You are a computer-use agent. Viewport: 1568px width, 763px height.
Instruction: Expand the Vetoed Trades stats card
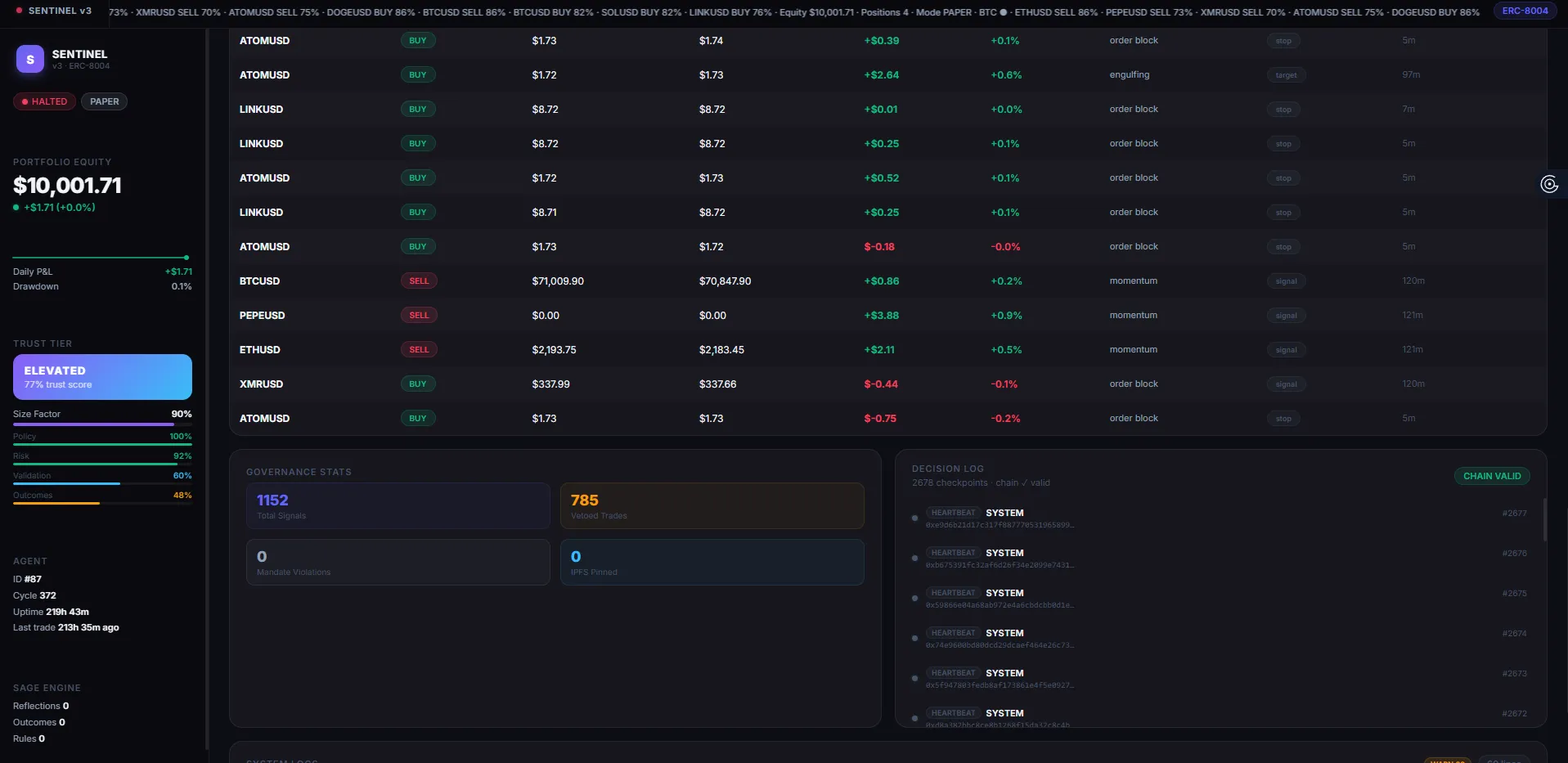(711, 505)
